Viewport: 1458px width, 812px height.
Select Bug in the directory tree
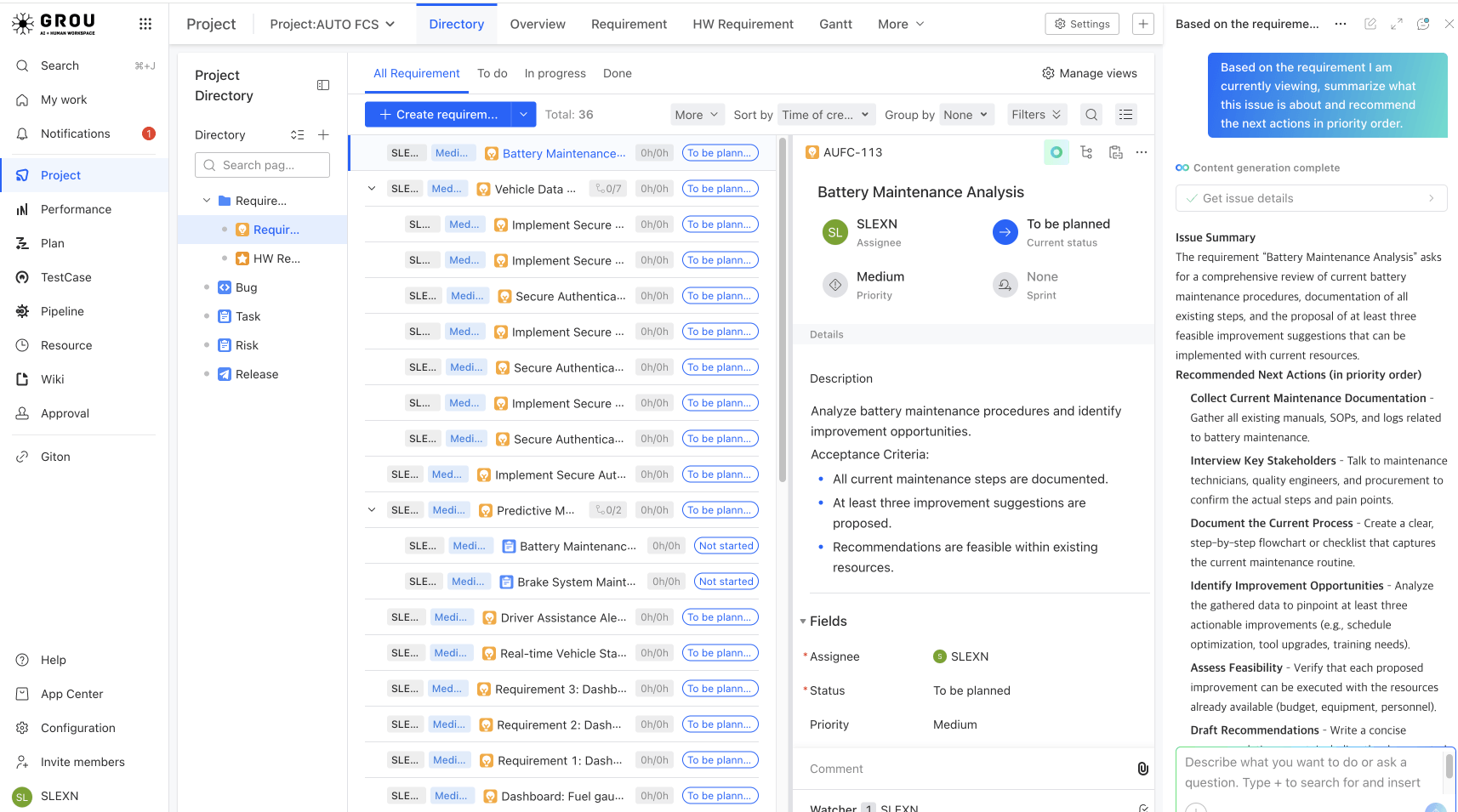click(x=246, y=287)
